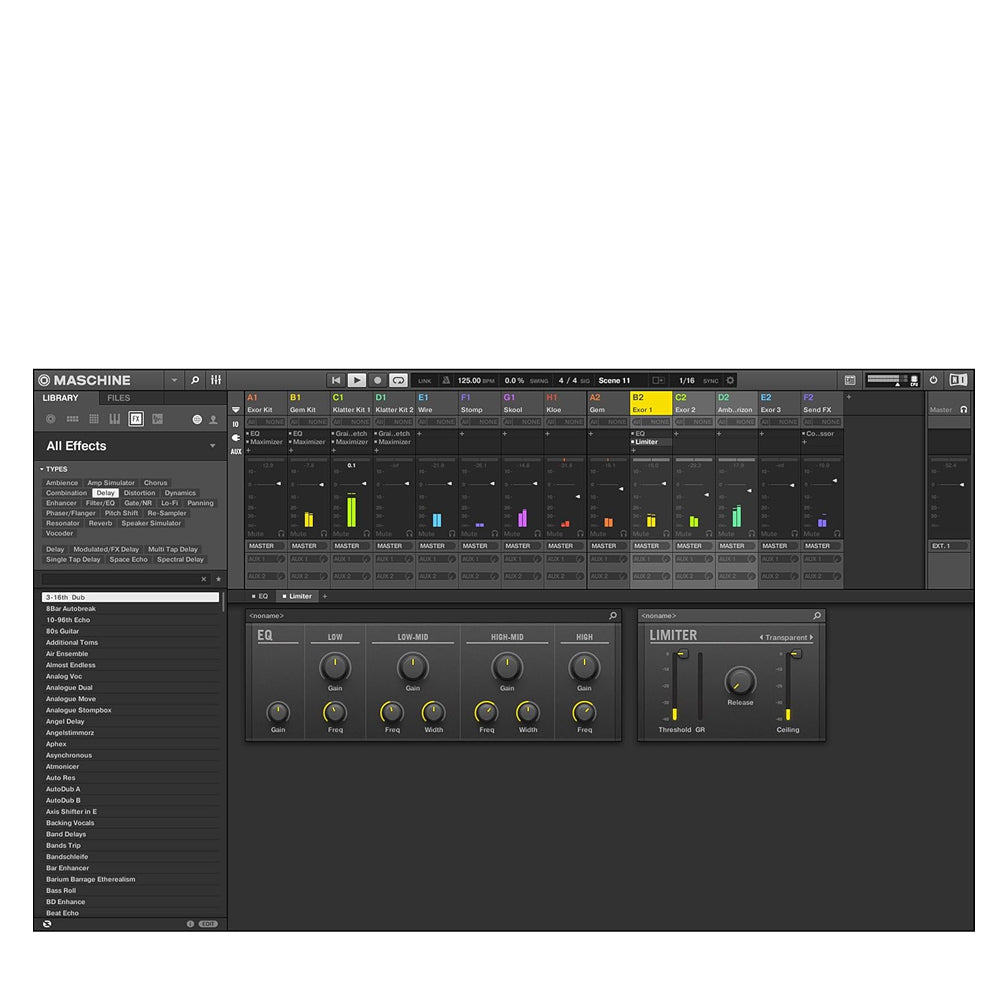1000x1000 pixels.
Task: Select the Reverb type tag
Action: [100, 523]
